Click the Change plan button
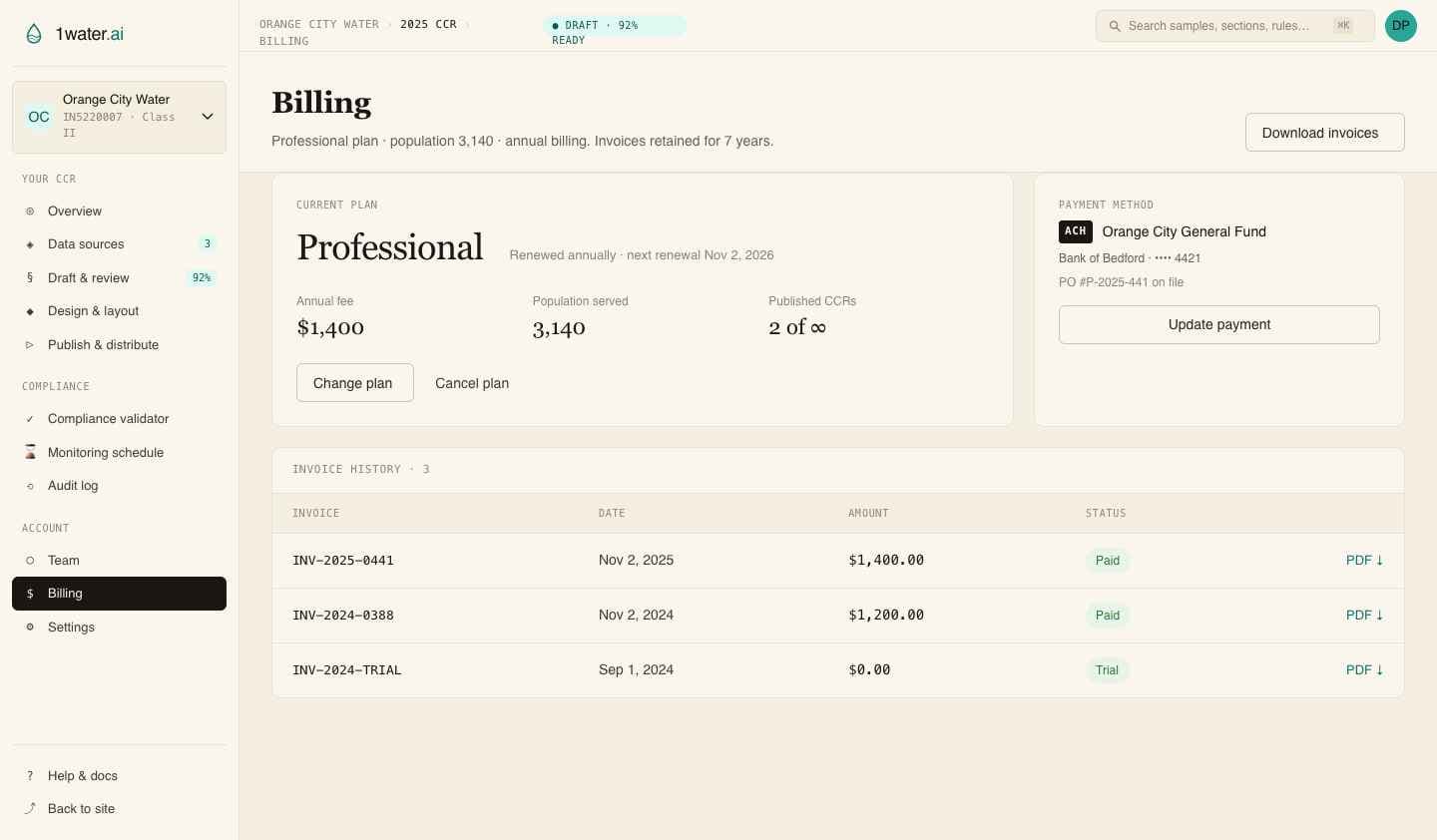This screenshot has height=840, width=1437. click(x=354, y=383)
